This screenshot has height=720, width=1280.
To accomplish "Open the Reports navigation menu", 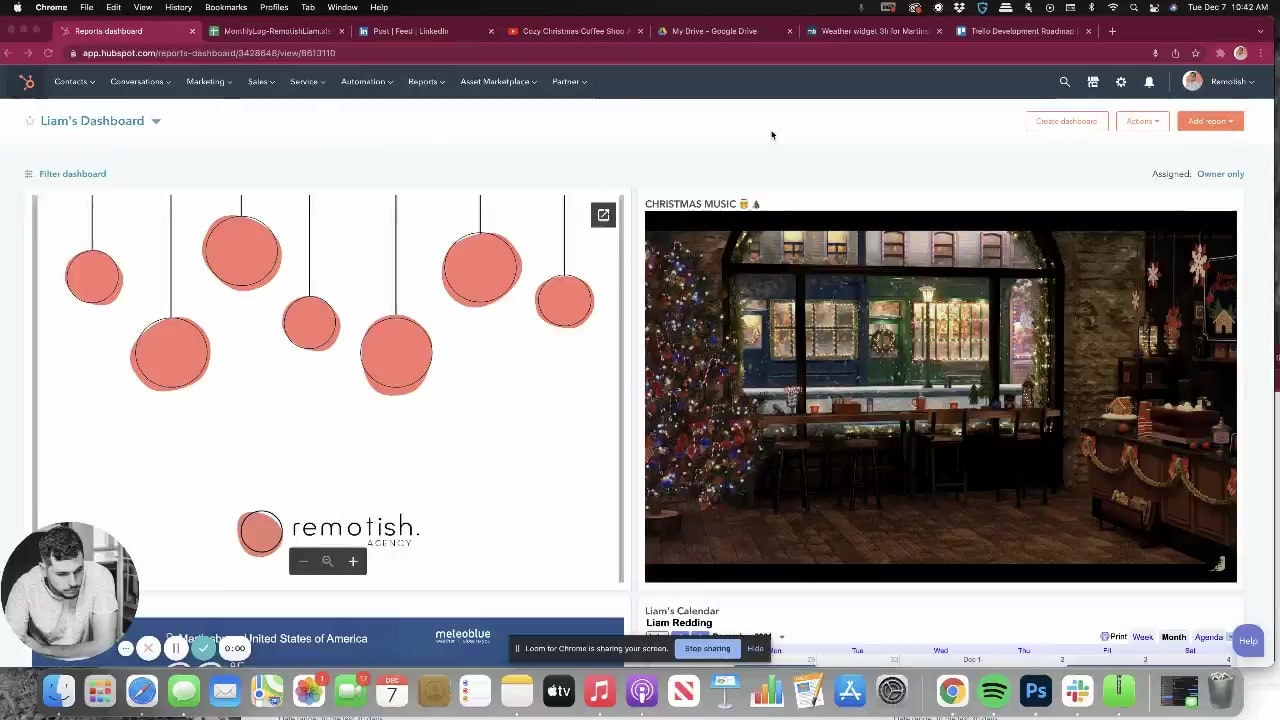I will click(x=427, y=82).
